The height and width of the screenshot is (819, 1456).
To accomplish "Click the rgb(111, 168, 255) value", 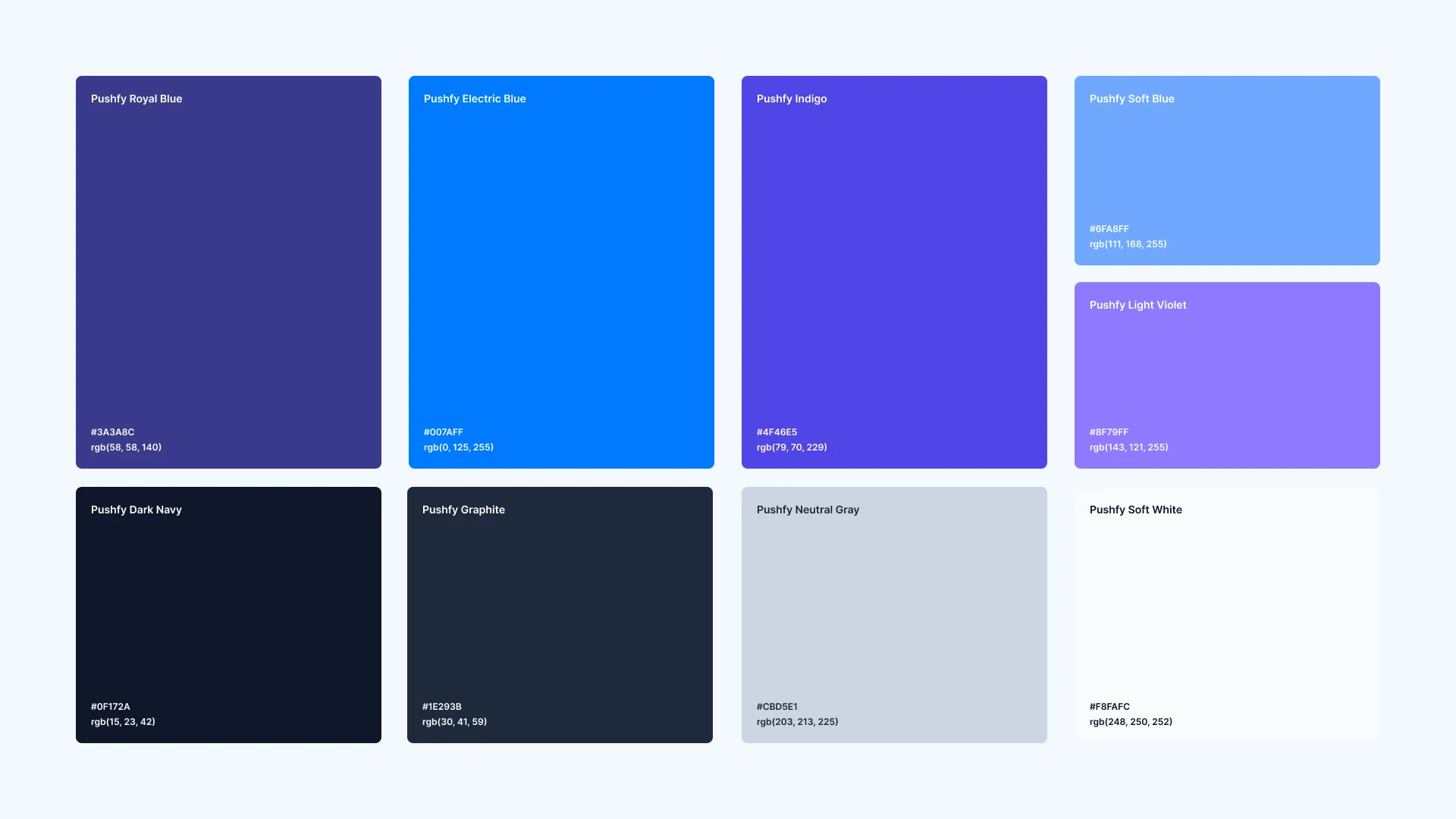I will tap(1128, 244).
